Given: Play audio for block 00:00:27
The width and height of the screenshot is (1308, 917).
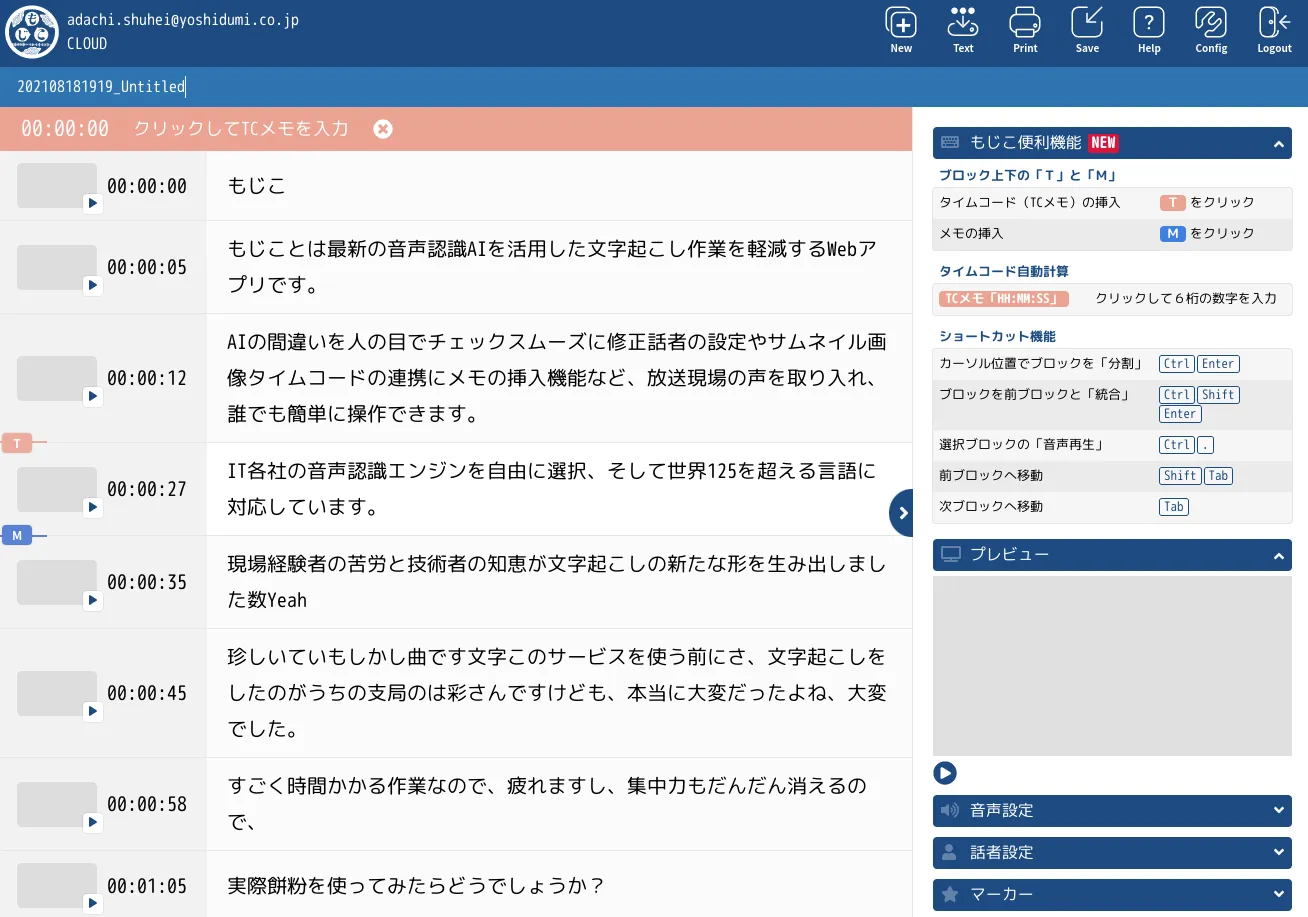Looking at the screenshot, I should tap(92, 507).
